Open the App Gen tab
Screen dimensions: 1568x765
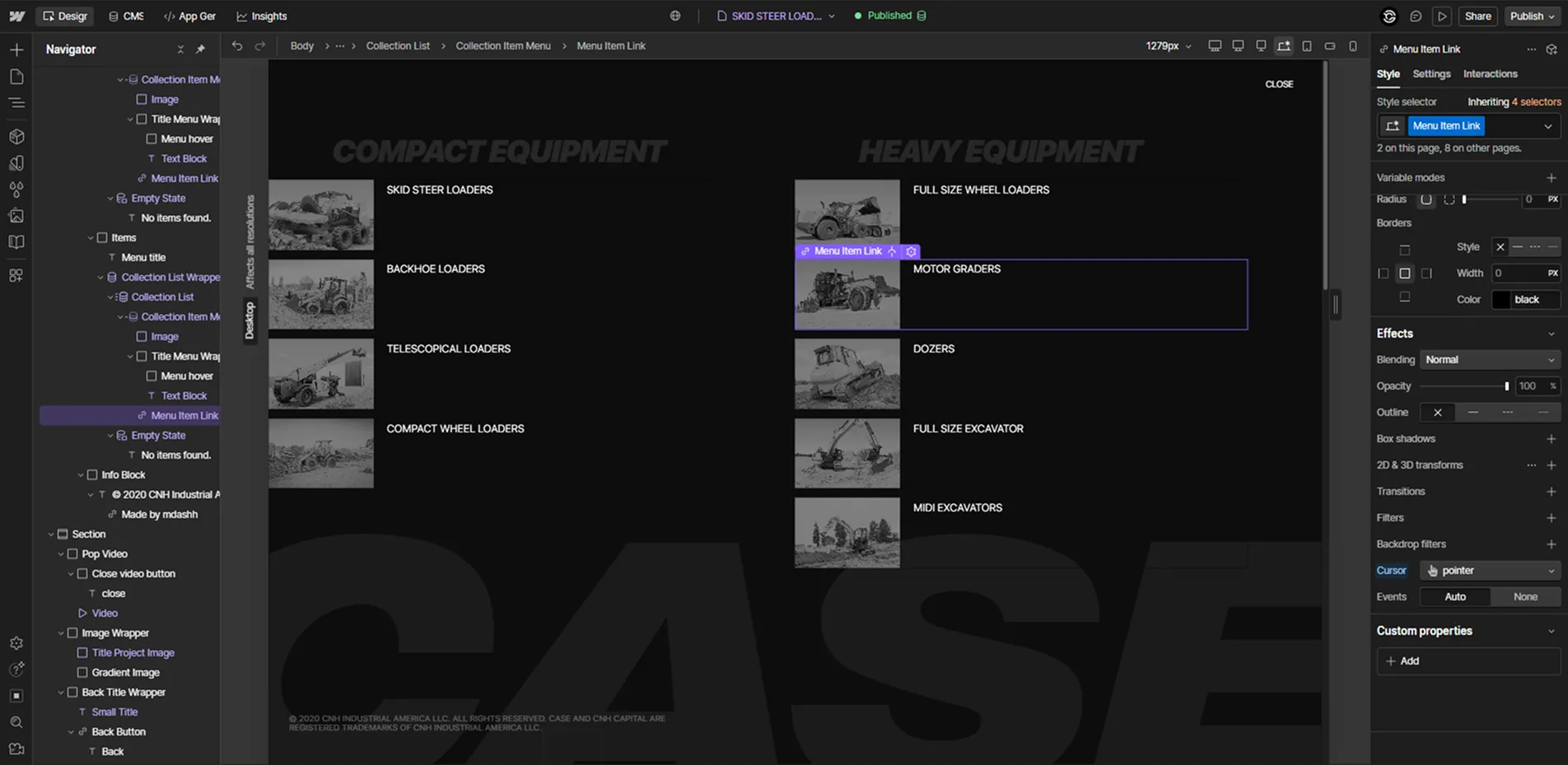[x=190, y=16]
